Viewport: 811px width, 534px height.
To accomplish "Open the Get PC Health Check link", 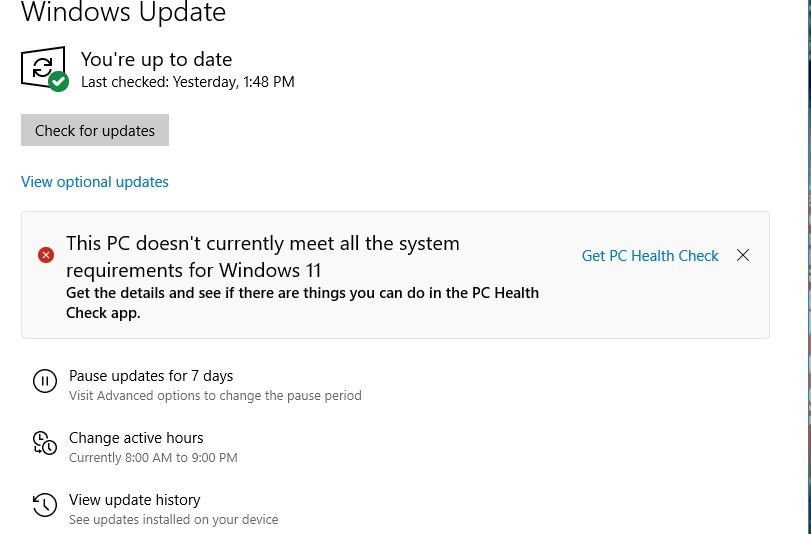I will pos(650,256).
